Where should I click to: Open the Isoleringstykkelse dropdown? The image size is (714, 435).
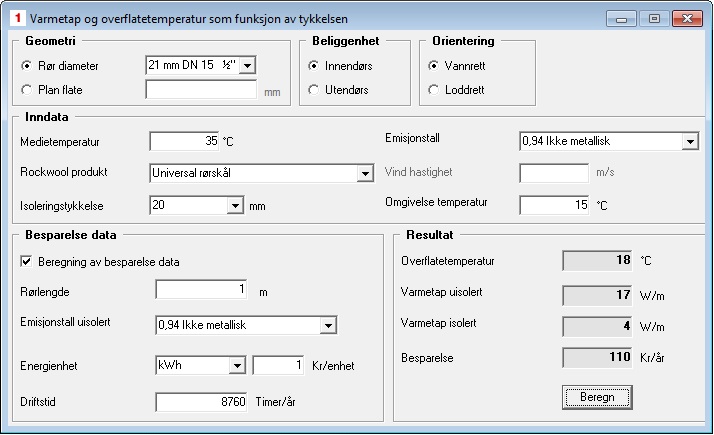[235, 205]
